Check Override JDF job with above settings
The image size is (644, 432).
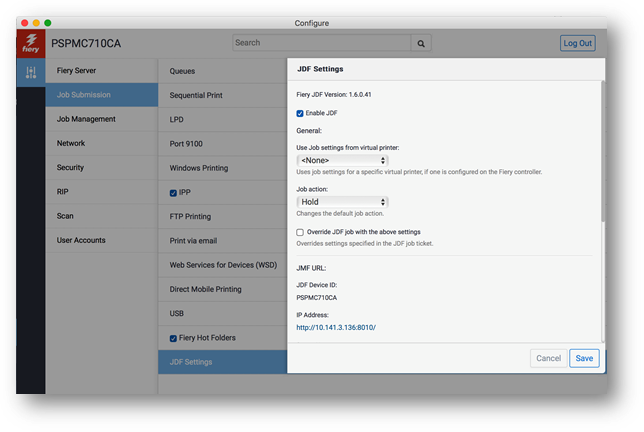(x=300, y=232)
